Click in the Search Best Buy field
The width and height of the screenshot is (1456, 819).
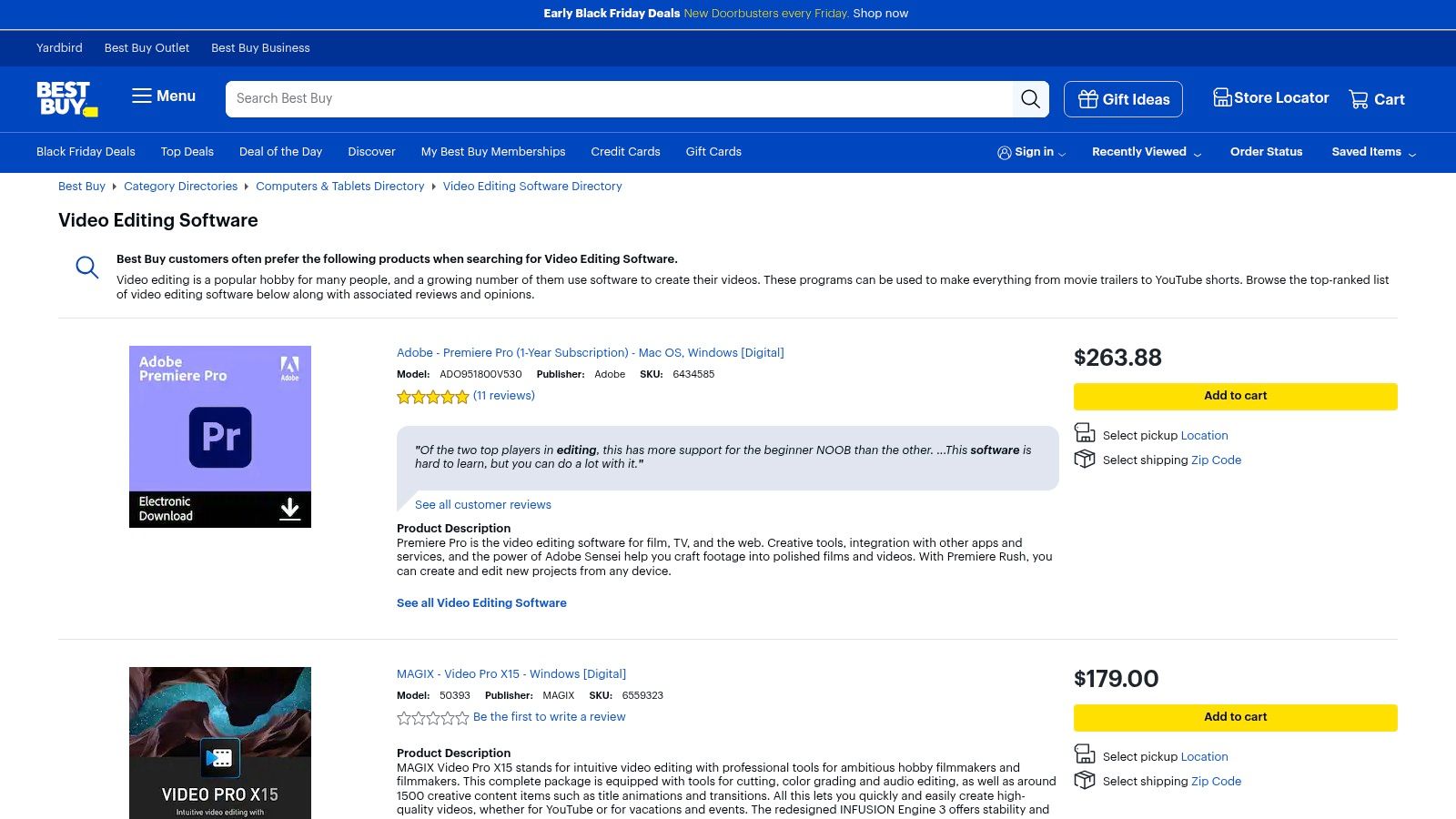(546, 99)
